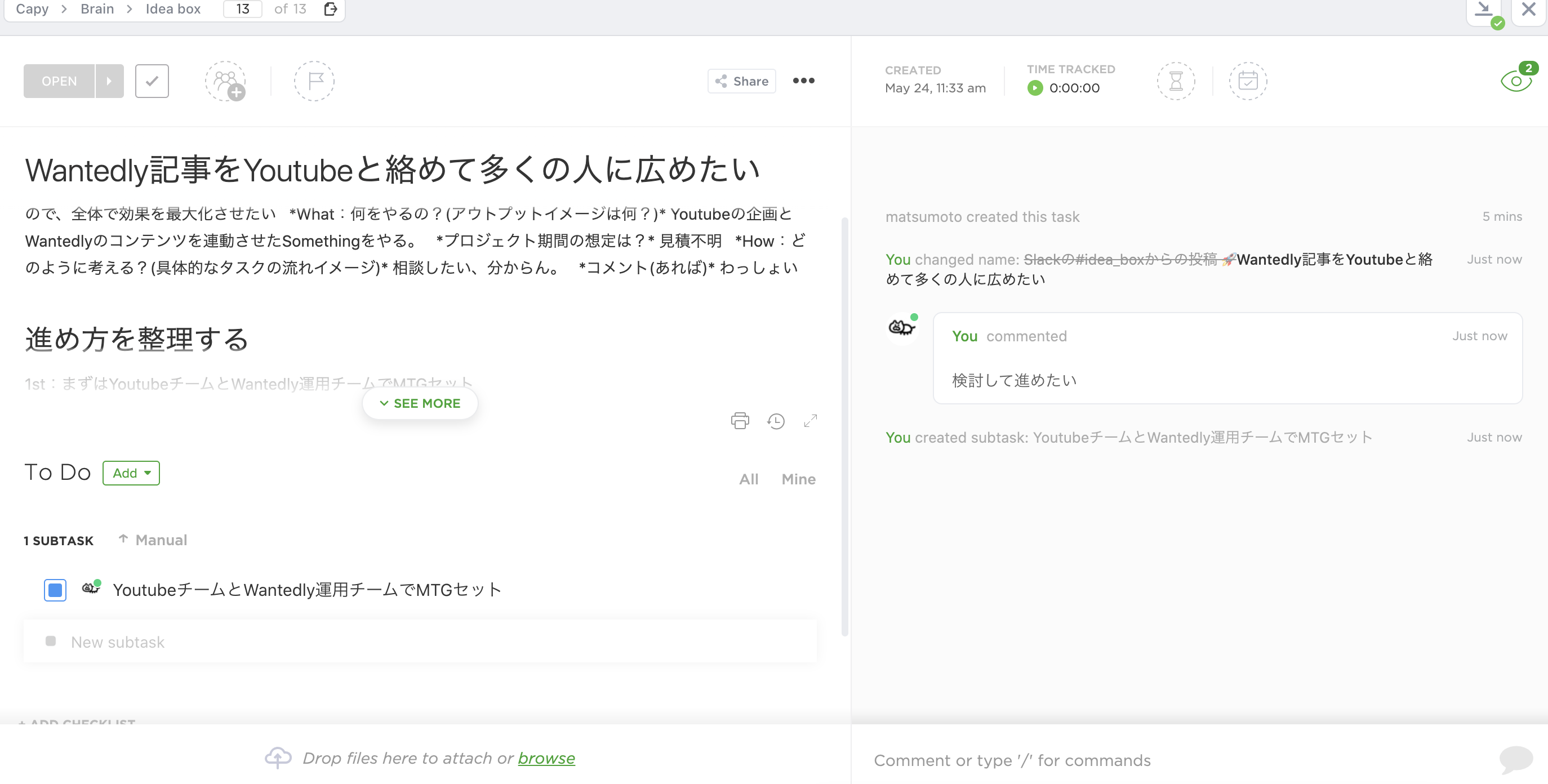Edit the task number field 13
This screenshot has height=784, width=1548.
pyautogui.click(x=243, y=9)
